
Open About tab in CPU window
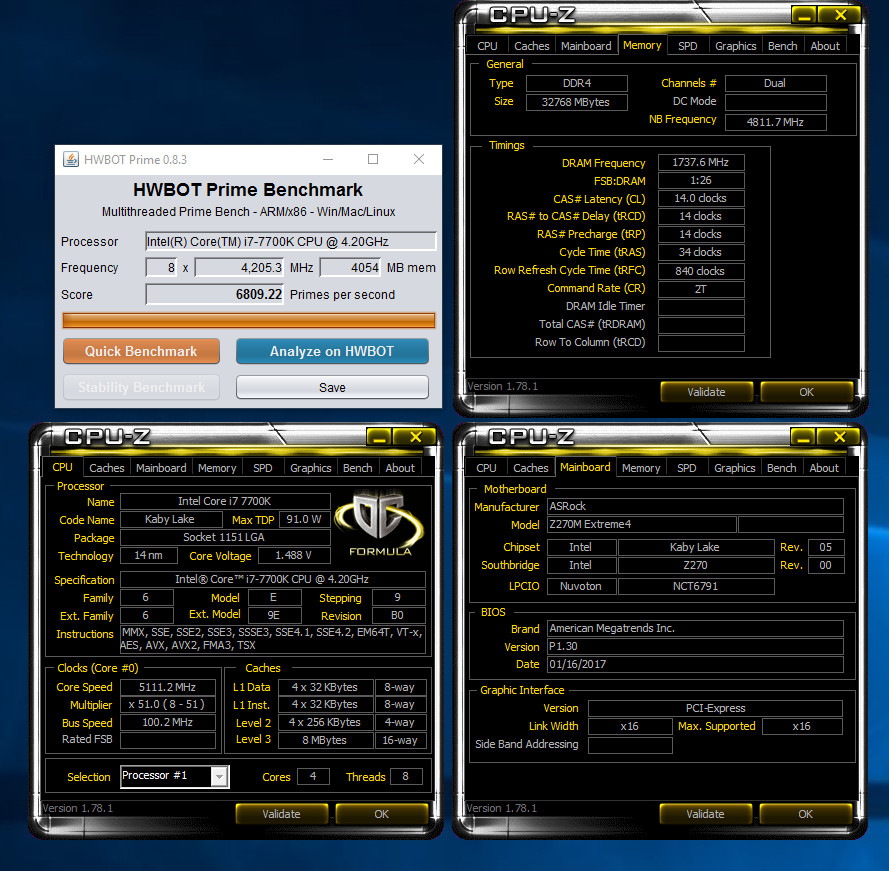pos(400,468)
